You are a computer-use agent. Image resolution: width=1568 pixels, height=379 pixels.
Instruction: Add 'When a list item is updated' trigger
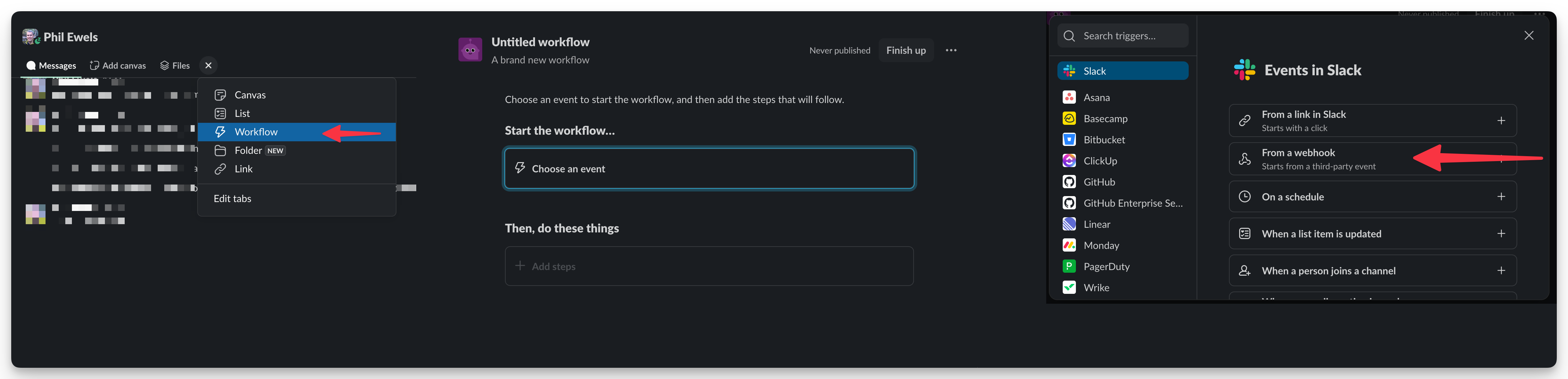1500,234
